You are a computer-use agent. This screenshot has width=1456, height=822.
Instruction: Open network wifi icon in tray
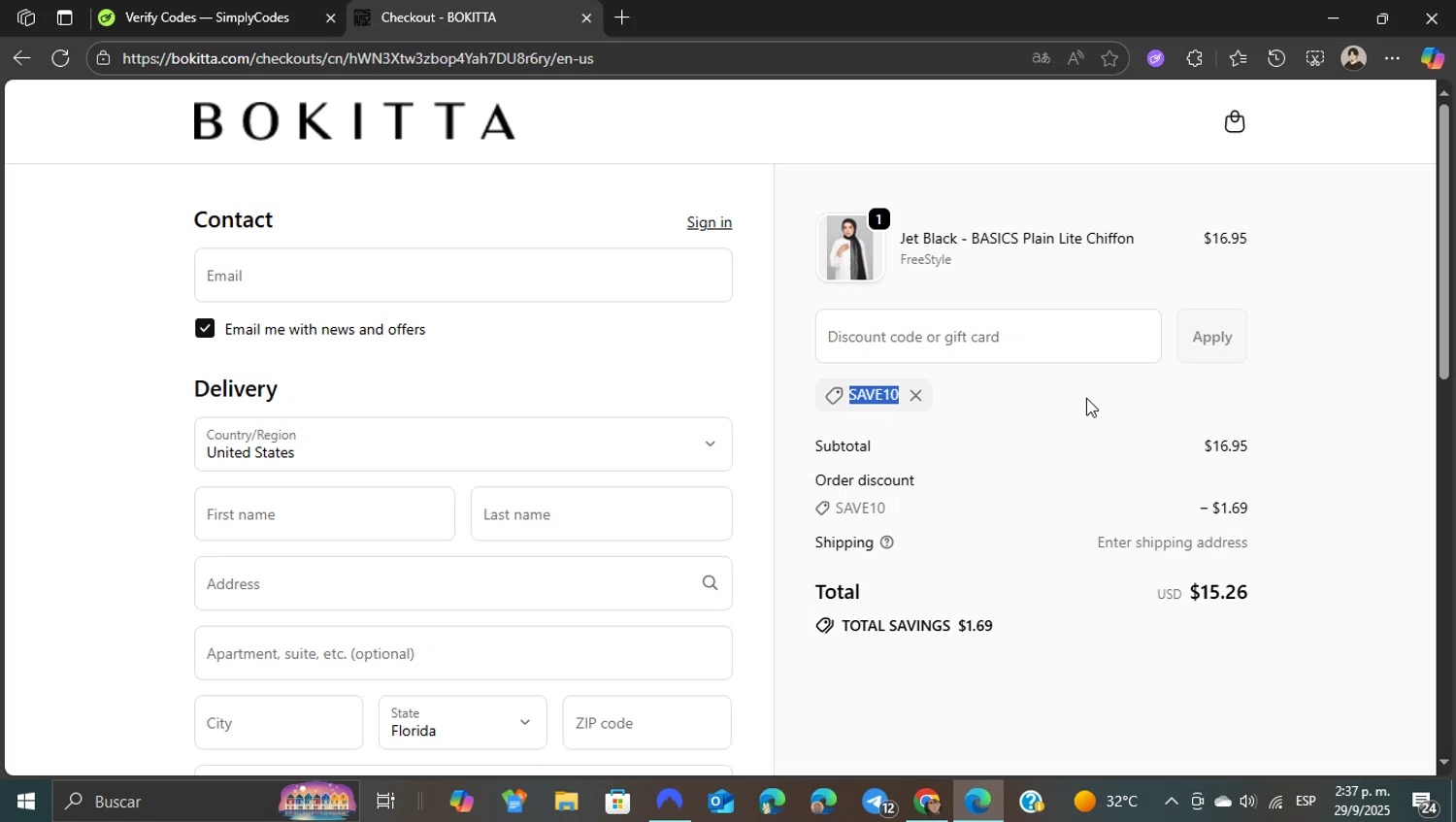[1275, 802]
